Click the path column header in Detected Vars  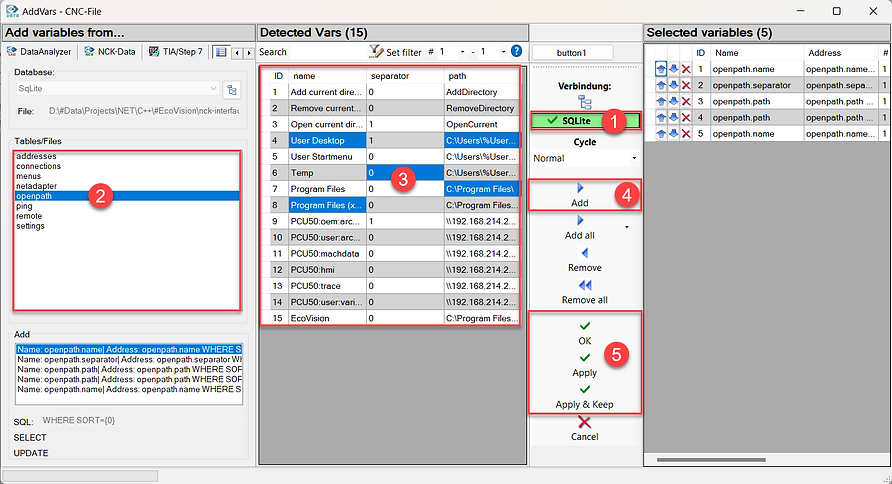click(x=481, y=76)
